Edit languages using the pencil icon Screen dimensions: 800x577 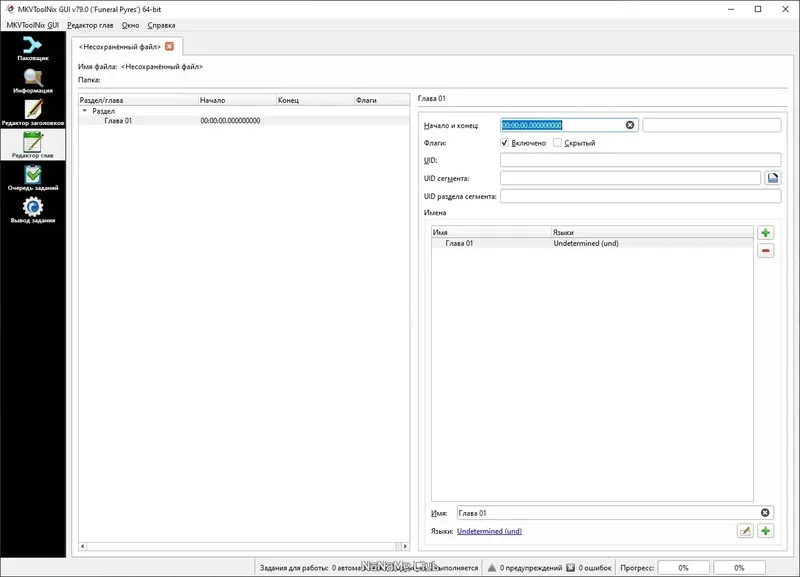(744, 530)
